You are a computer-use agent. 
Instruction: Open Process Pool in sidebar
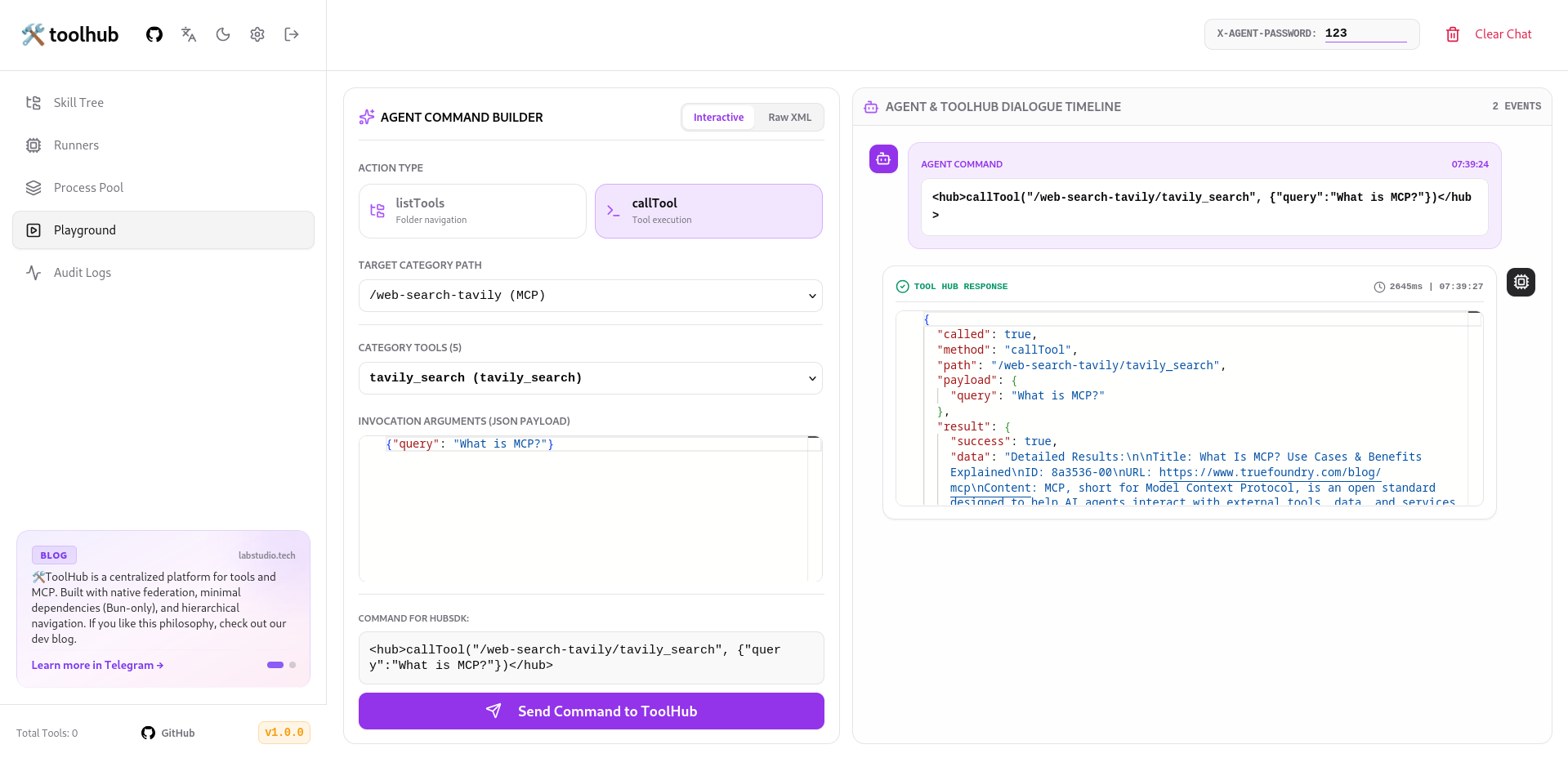(x=163, y=188)
